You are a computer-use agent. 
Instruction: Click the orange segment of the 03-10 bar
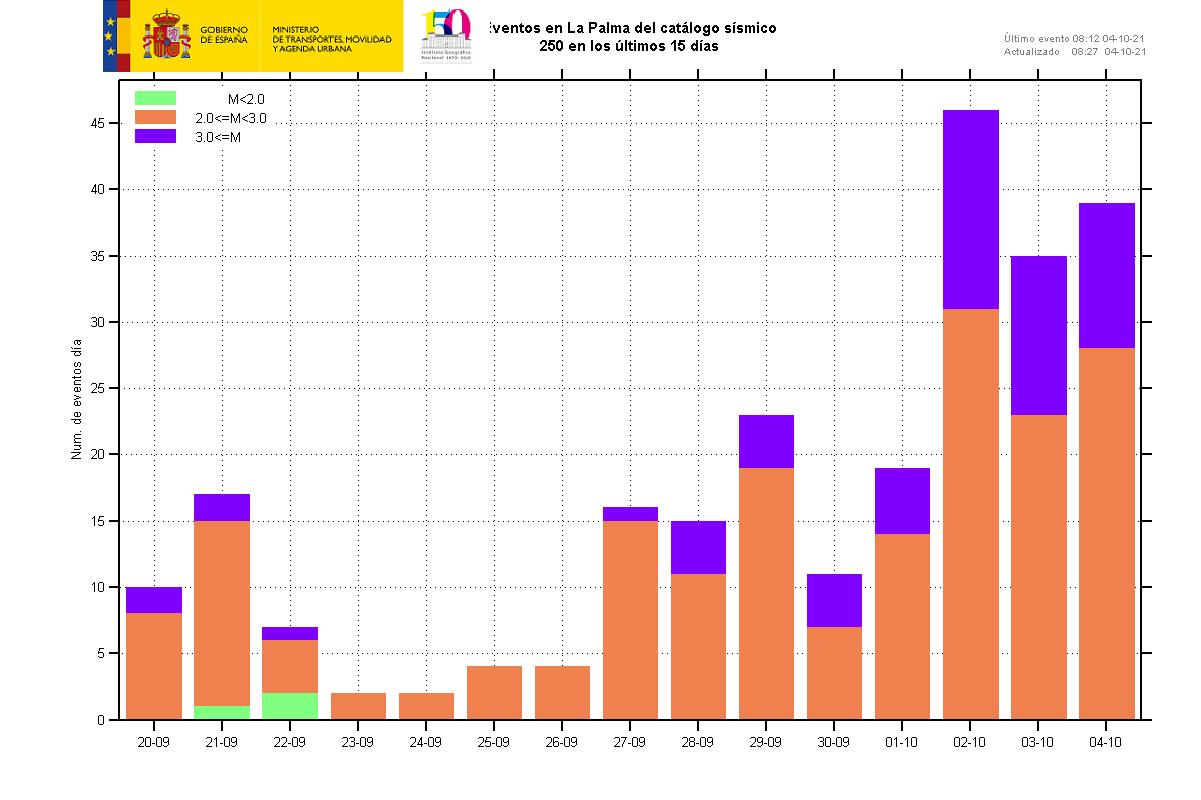1038,567
